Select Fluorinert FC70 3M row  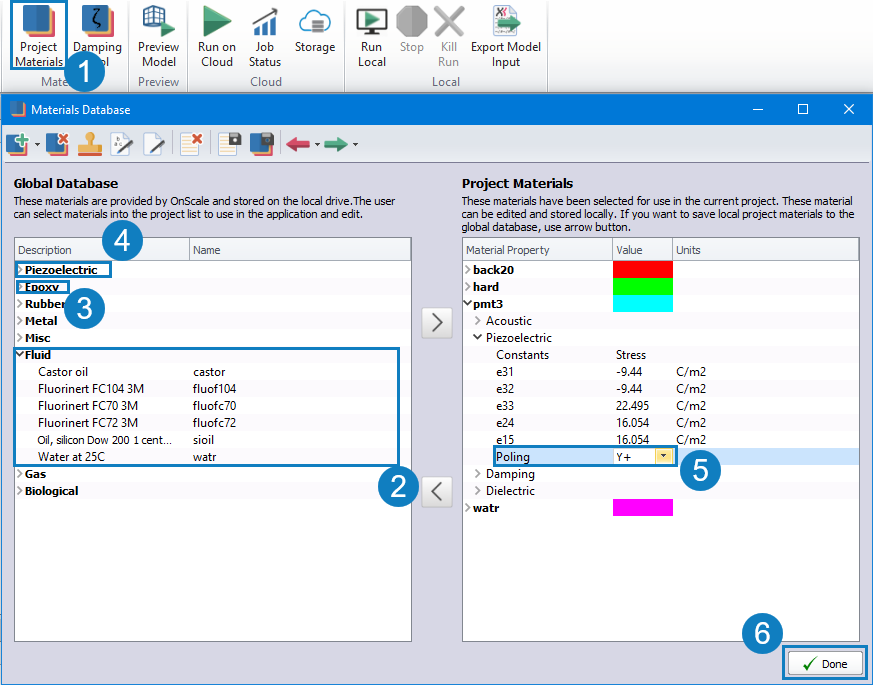213,406
